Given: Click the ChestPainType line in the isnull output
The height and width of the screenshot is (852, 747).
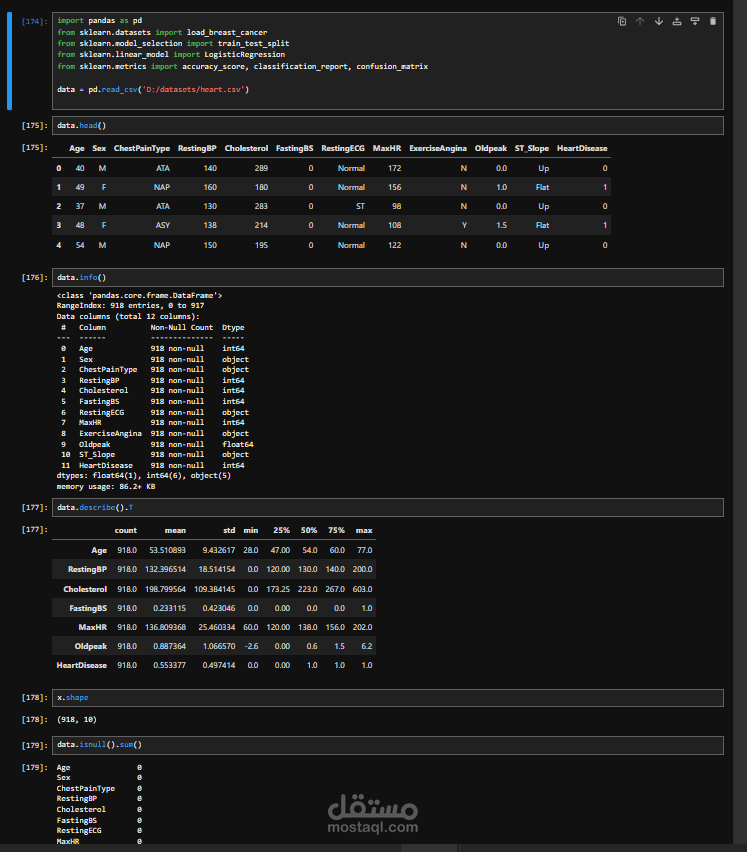Looking at the screenshot, I should point(99,788).
